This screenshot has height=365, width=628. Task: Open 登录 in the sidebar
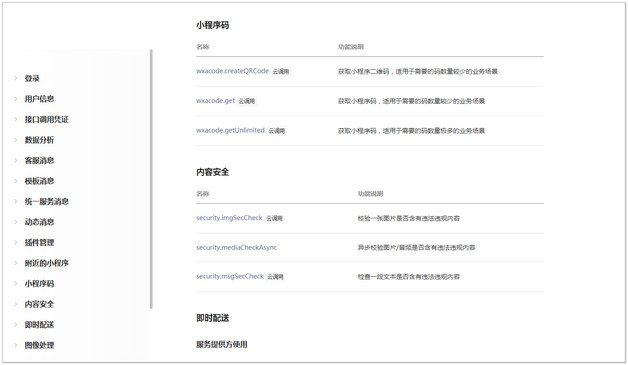(32, 78)
